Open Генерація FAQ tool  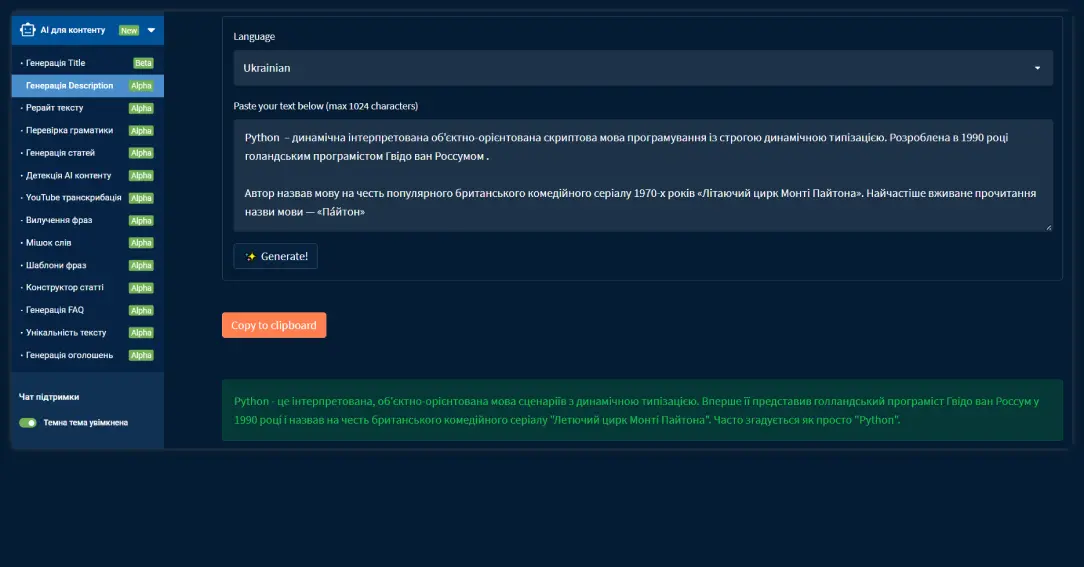tap(88, 310)
